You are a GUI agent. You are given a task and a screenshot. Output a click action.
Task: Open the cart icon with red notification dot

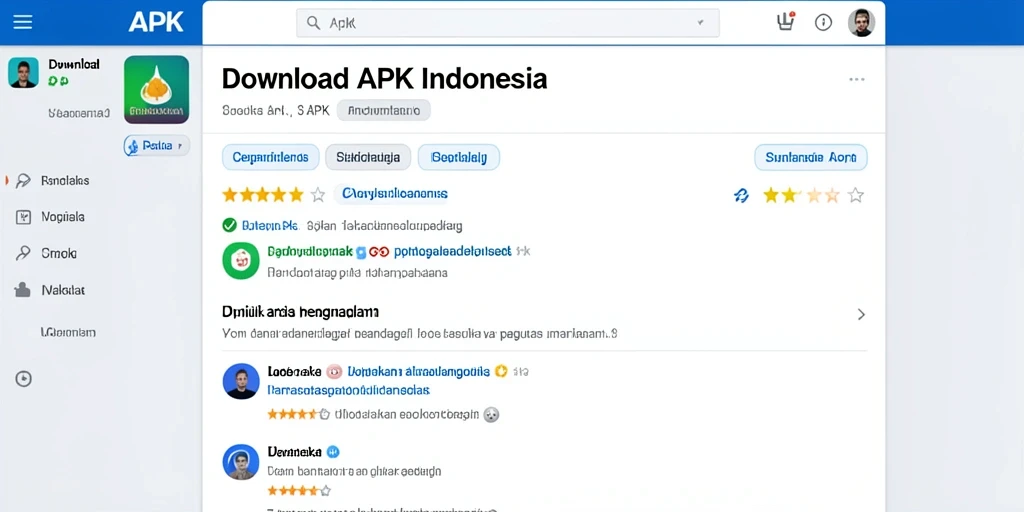point(786,22)
